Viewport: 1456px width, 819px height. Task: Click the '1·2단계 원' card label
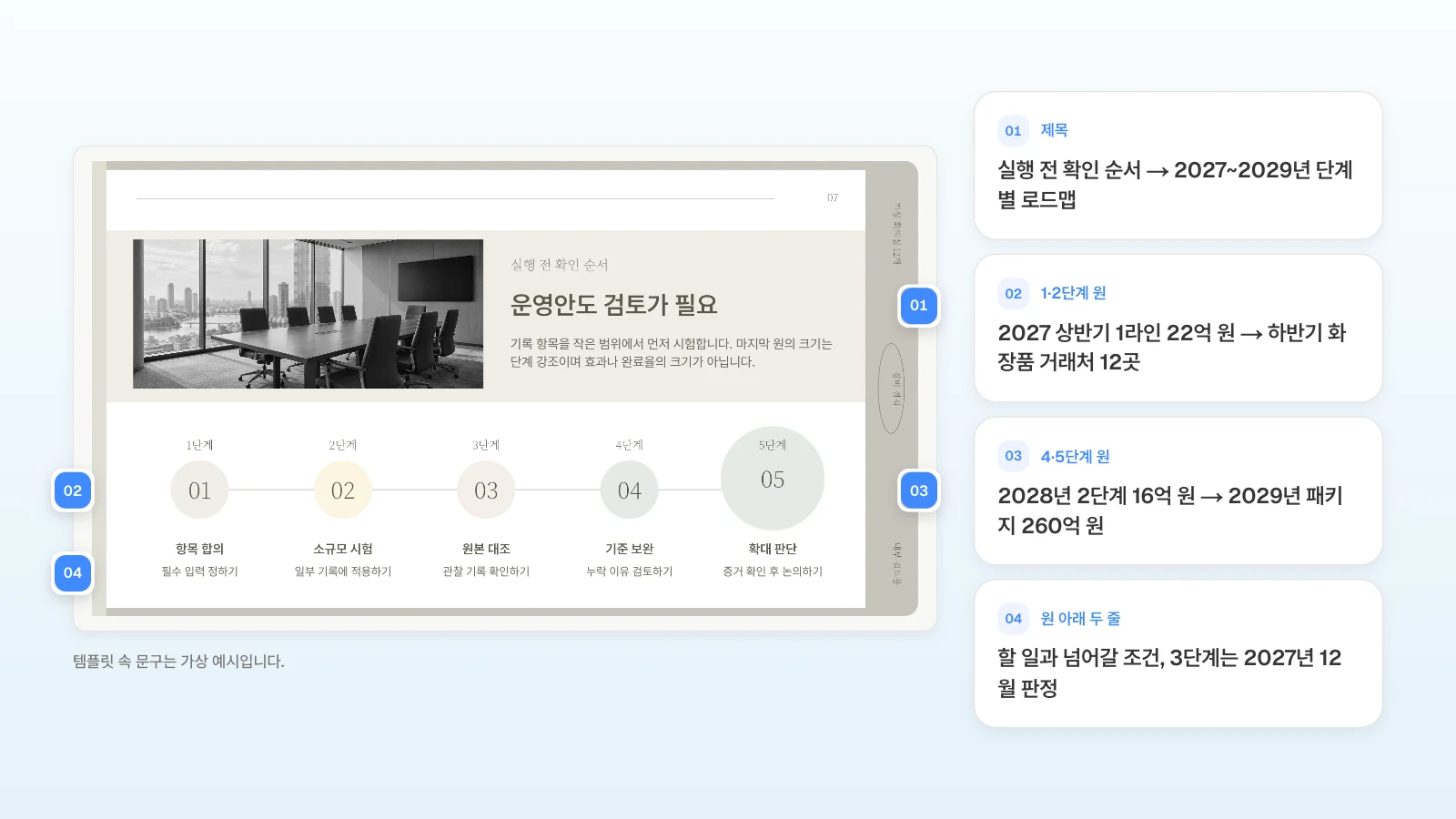pos(1074,293)
